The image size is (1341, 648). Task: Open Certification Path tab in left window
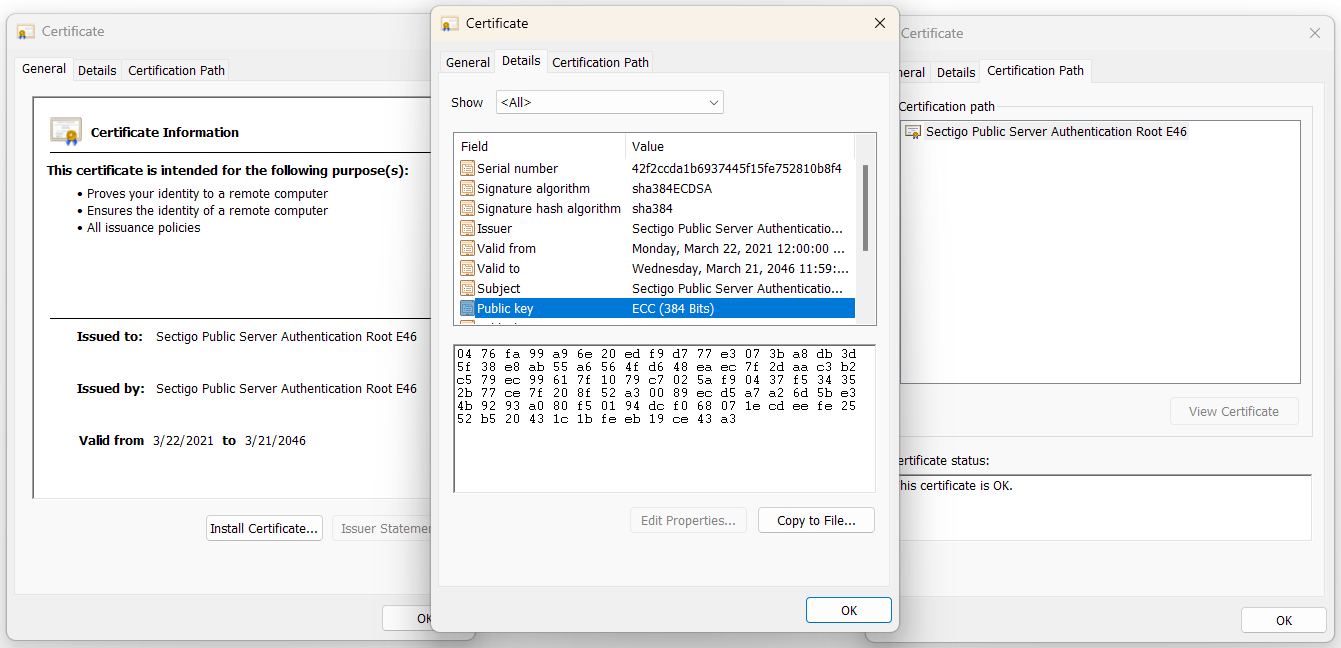(176, 70)
